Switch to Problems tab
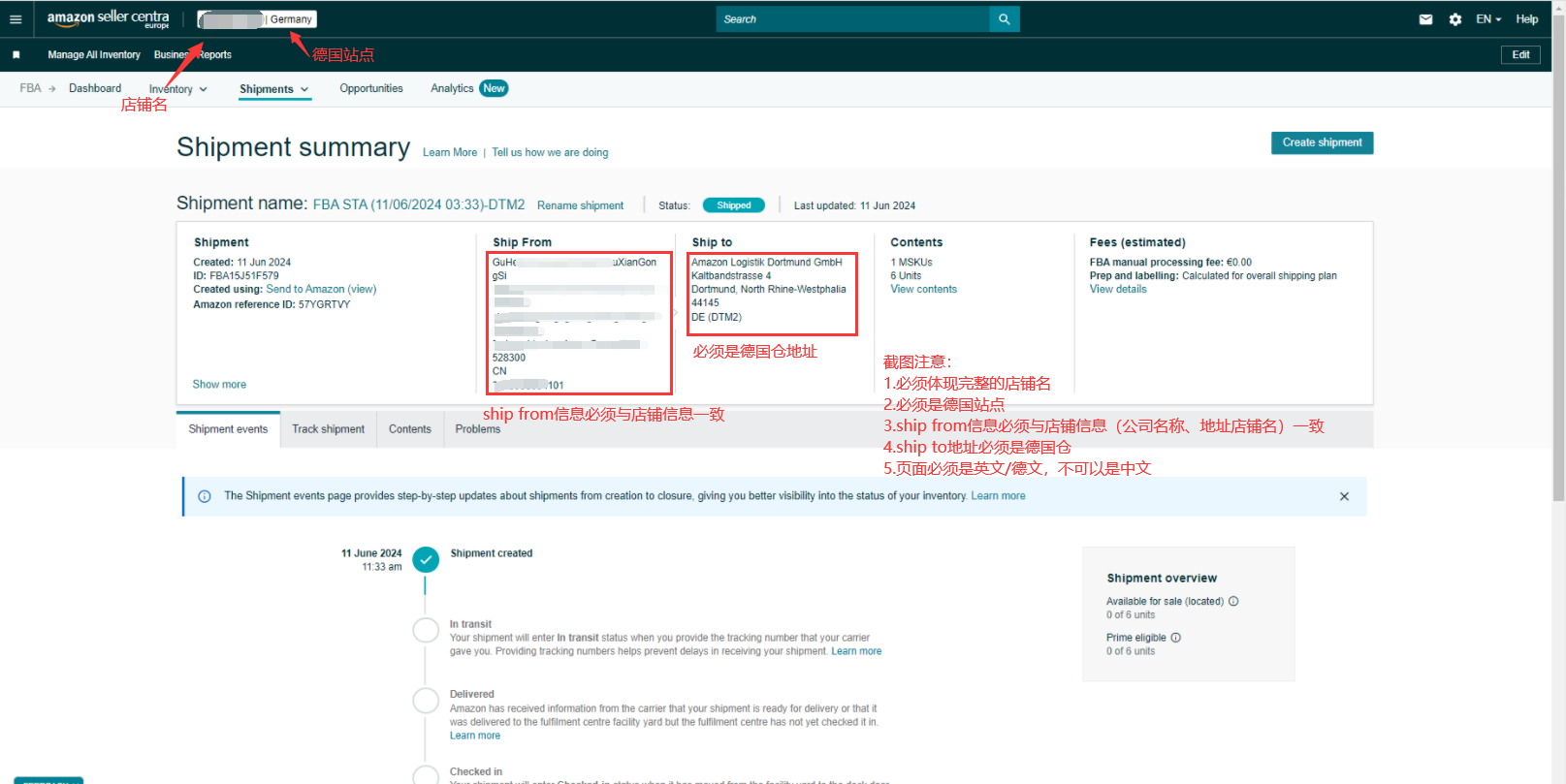Viewport: 1566px width, 784px height. point(478,429)
